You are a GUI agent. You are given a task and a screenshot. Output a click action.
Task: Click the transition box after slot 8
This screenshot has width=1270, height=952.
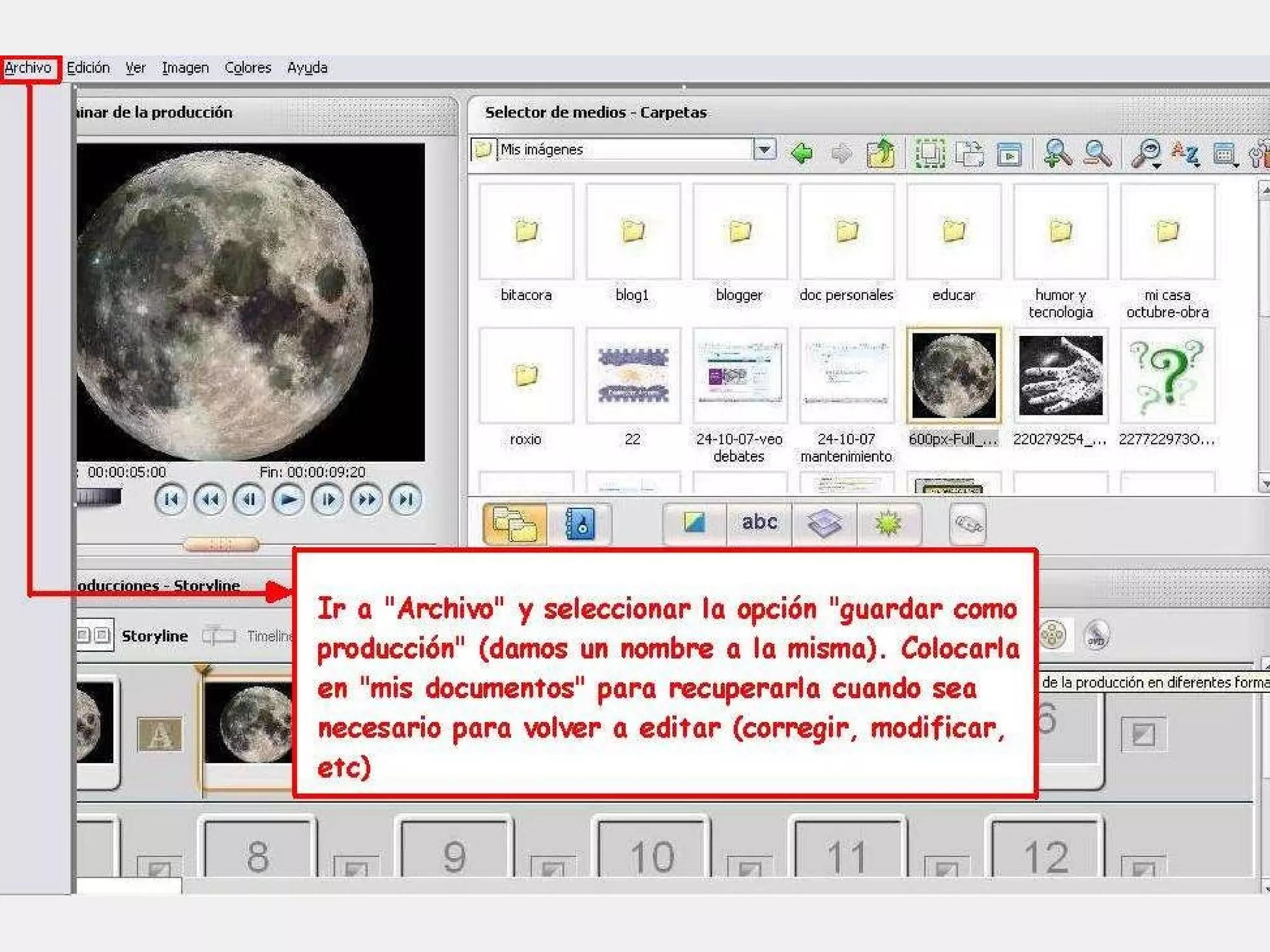pyautogui.click(x=355, y=866)
